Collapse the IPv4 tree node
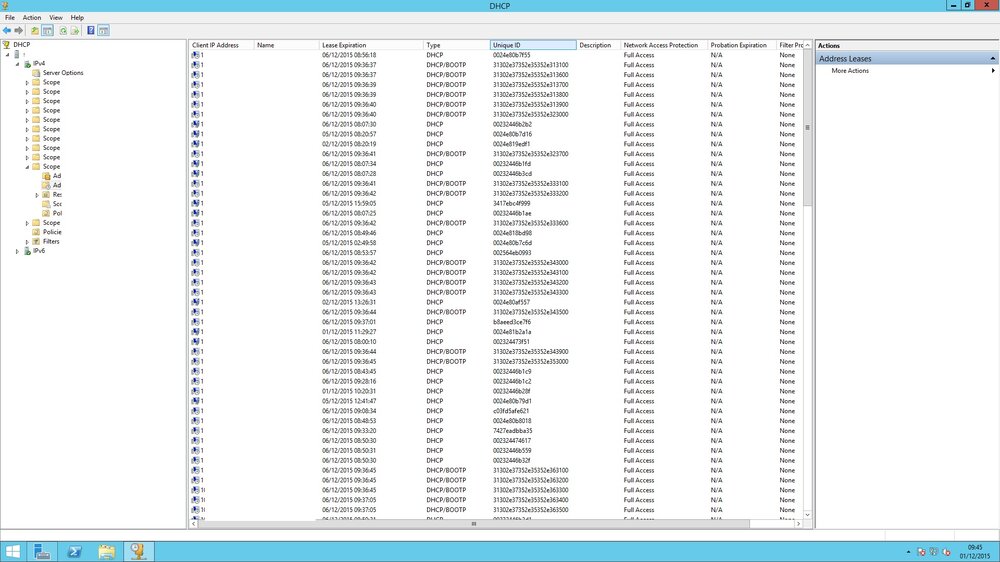The height and width of the screenshot is (562, 1000). click(x=17, y=64)
